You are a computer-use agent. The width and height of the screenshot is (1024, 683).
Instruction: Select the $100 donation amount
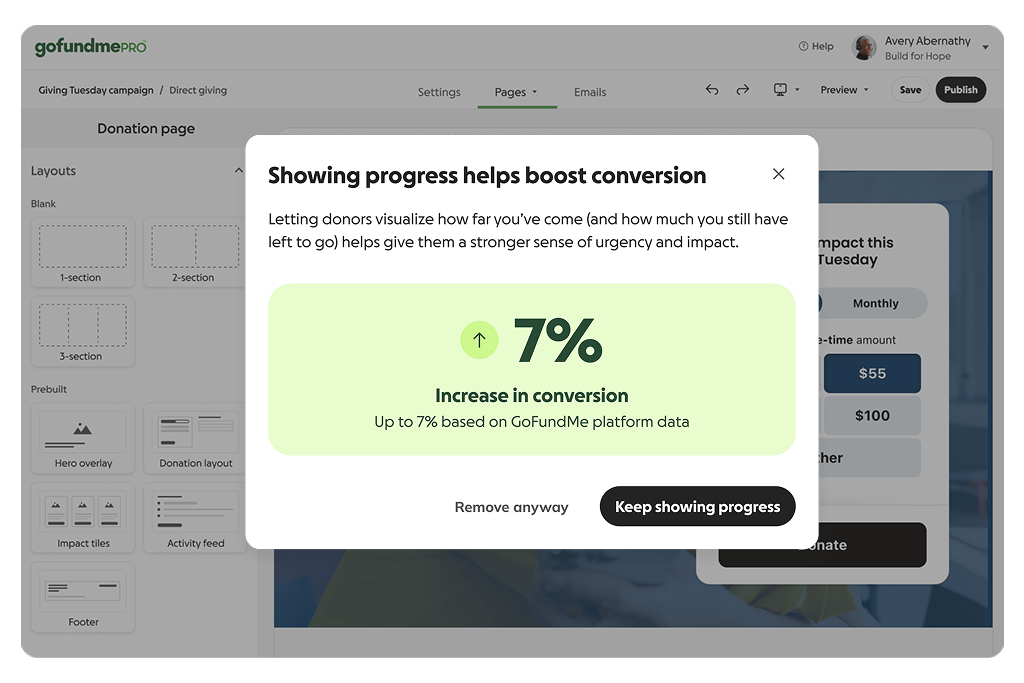pos(872,415)
